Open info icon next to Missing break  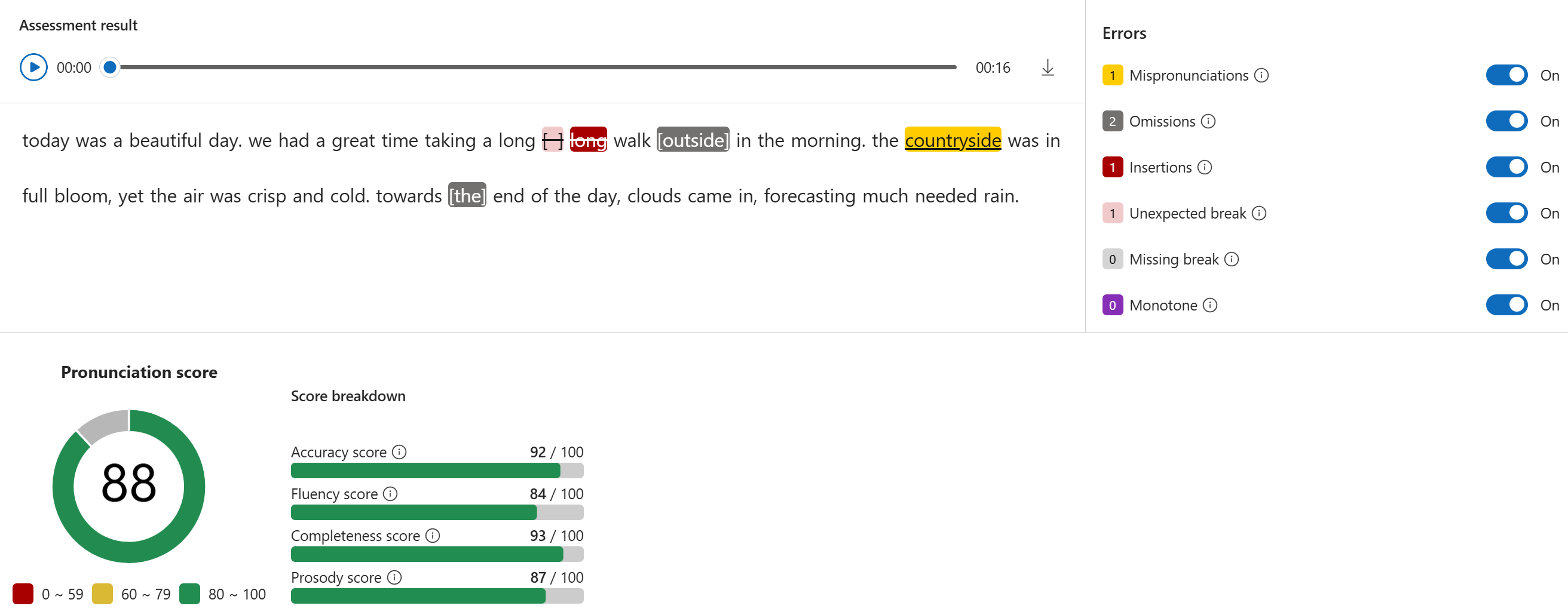(x=1231, y=260)
